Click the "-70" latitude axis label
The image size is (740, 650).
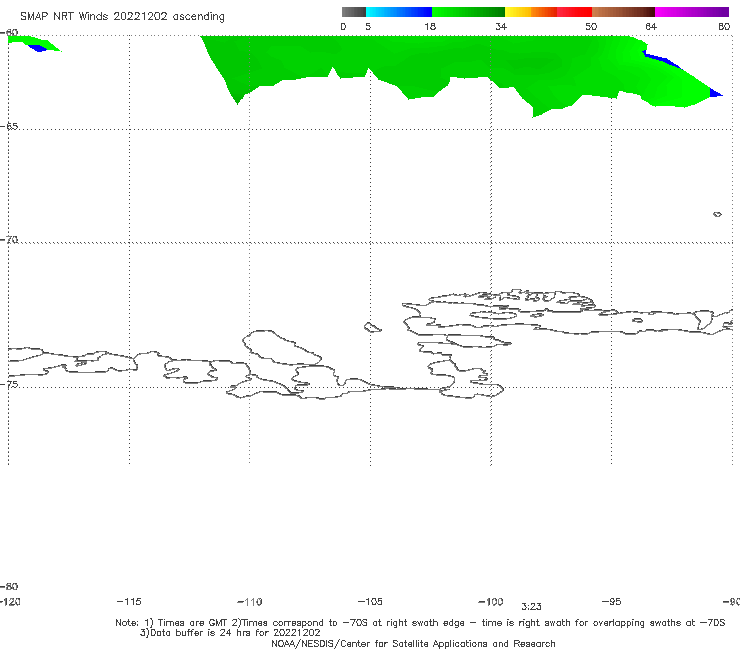coord(9,240)
